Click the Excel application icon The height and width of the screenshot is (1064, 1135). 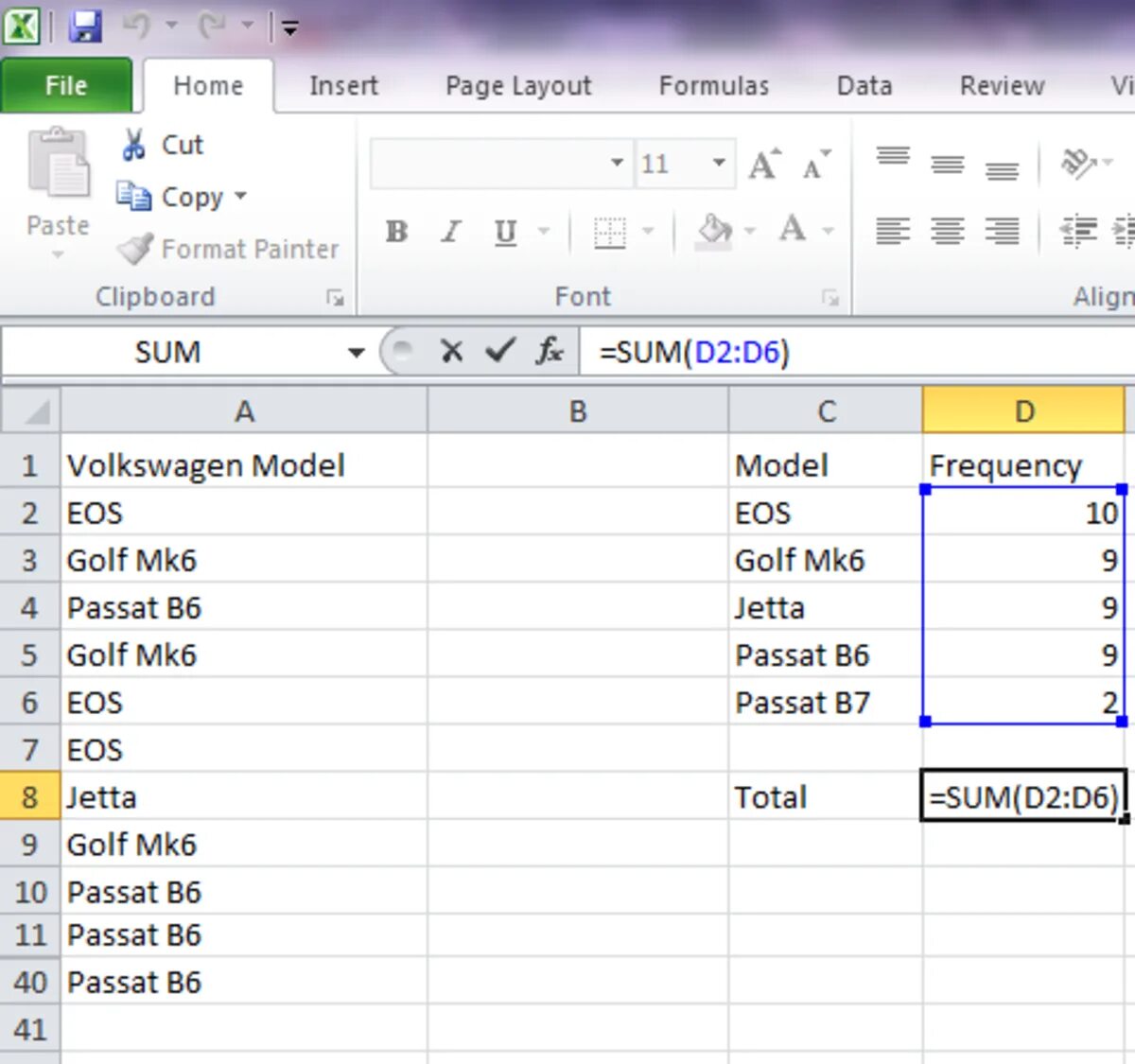pos(21,26)
